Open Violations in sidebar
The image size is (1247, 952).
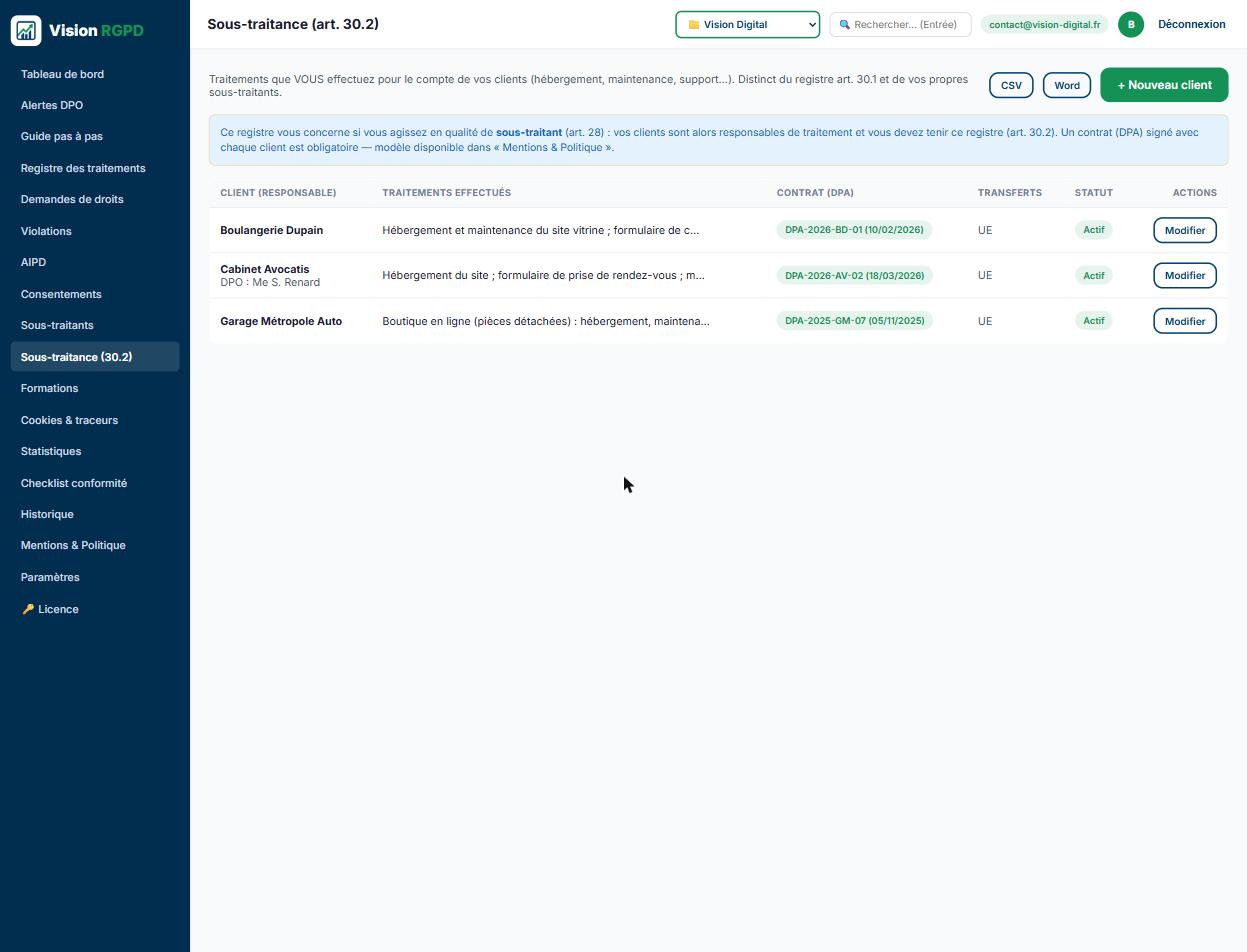point(95,231)
